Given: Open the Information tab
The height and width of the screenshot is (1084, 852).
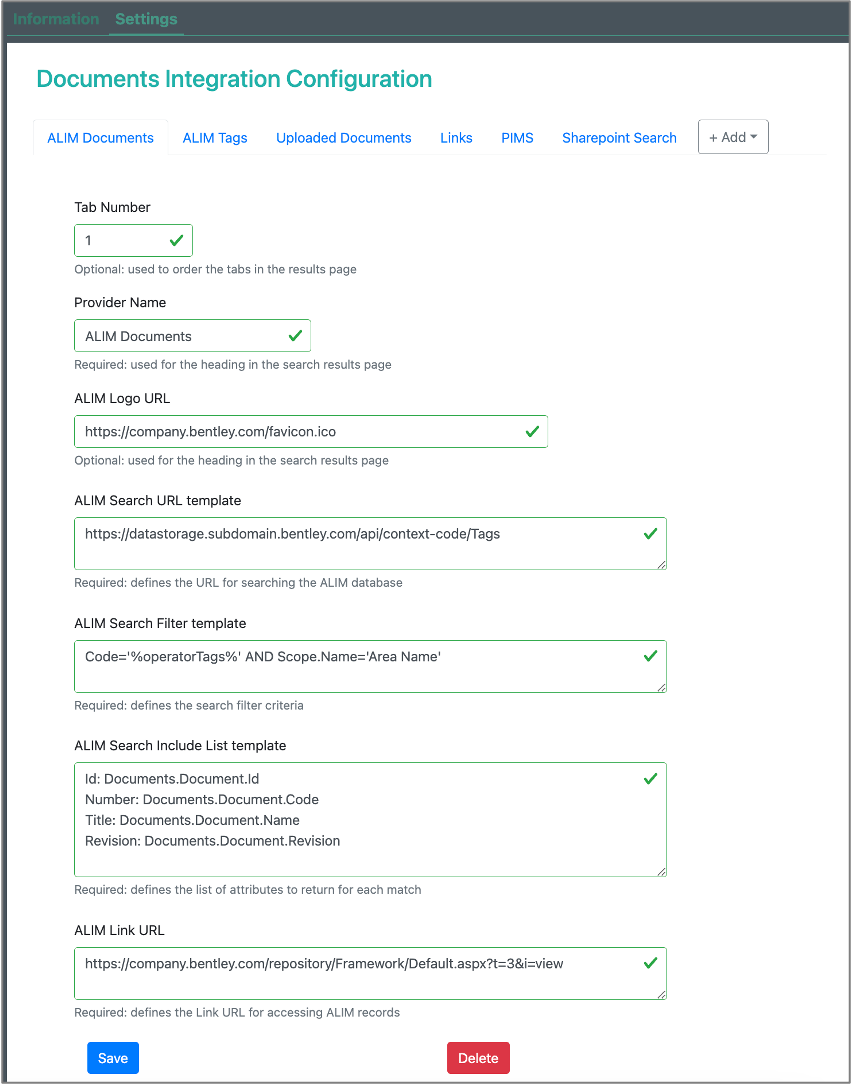Looking at the screenshot, I should pos(56,19).
